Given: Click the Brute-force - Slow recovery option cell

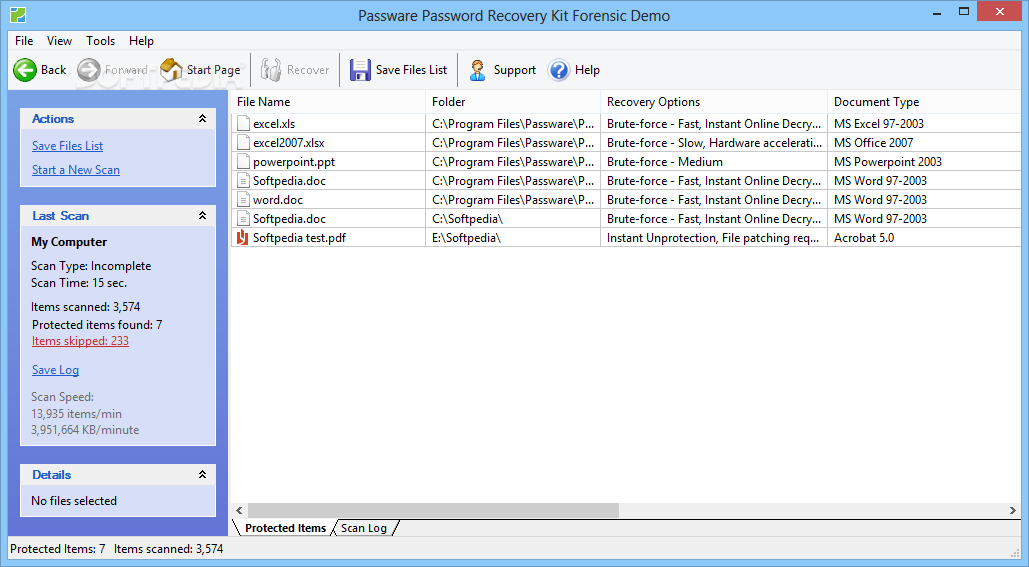Looking at the screenshot, I should [x=714, y=142].
